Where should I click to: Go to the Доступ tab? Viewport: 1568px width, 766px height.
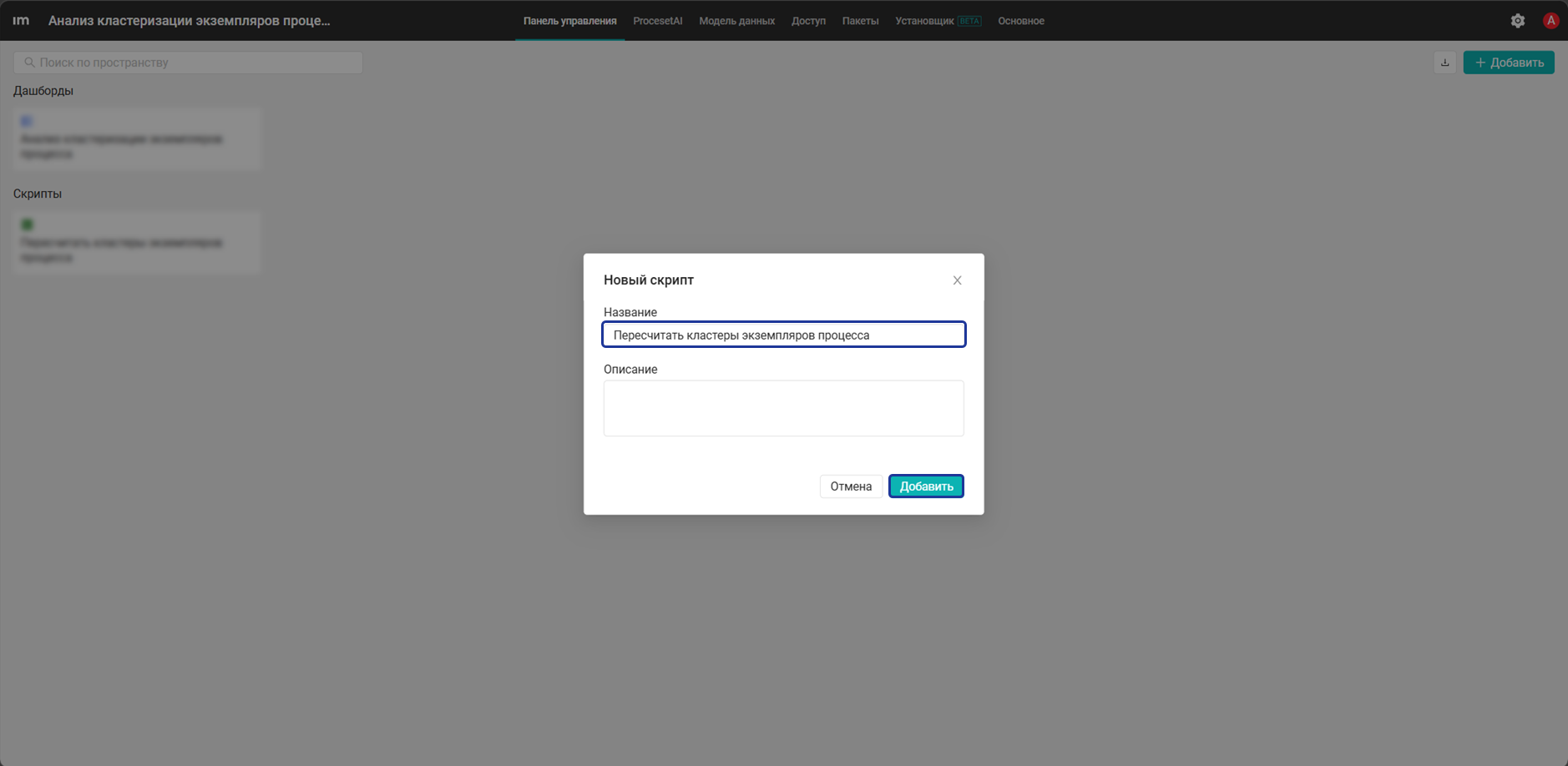tap(808, 21)
